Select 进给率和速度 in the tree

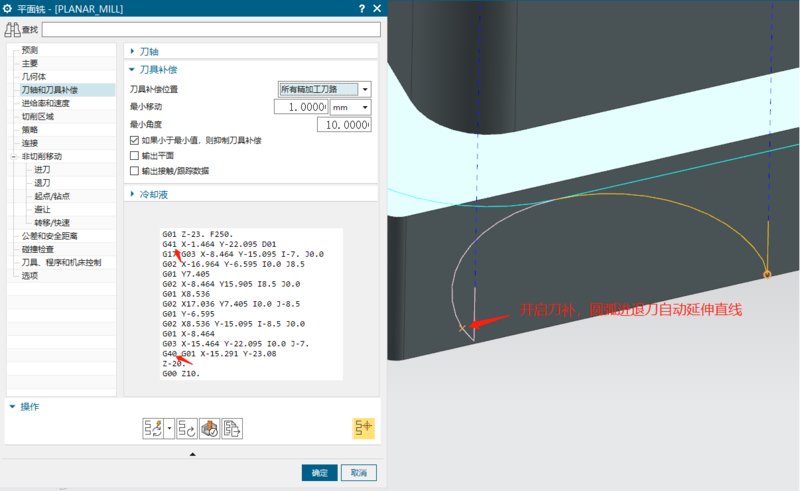(x=46, y=103)
